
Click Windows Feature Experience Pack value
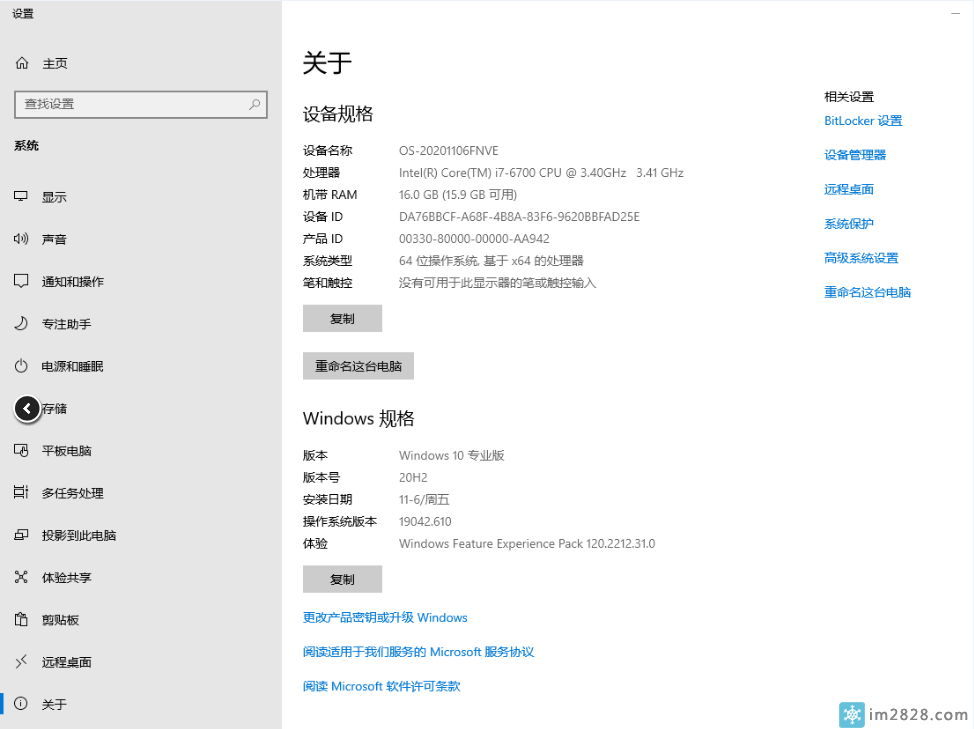[x=527, y=543]
